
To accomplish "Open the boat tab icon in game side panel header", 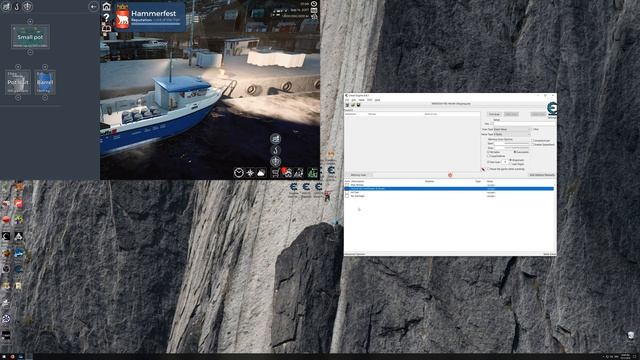I will coord(6,6).
